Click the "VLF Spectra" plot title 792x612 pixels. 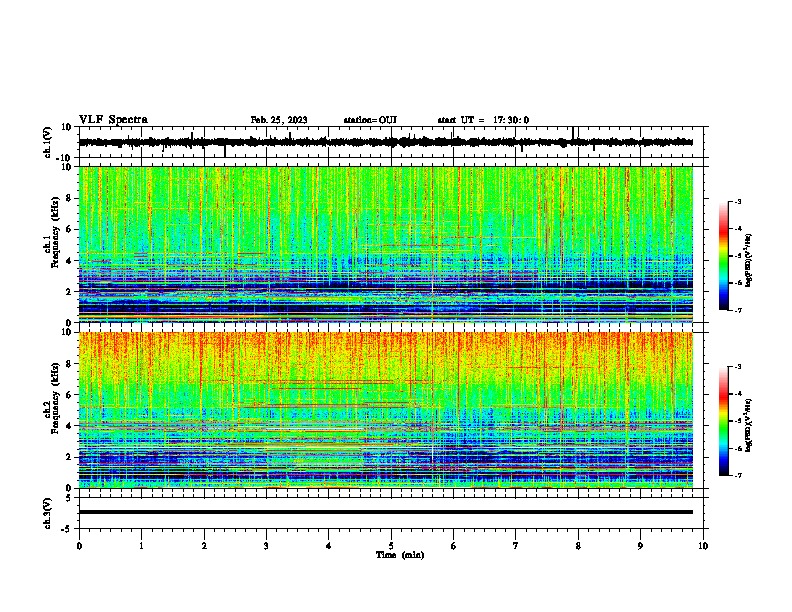(113, 120)
